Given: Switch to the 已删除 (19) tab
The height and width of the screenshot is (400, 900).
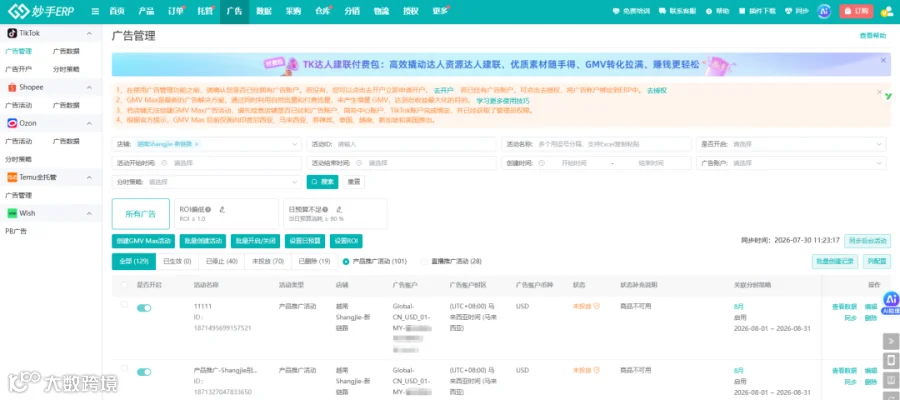Looking at the screenshot, I should (314, 261).
